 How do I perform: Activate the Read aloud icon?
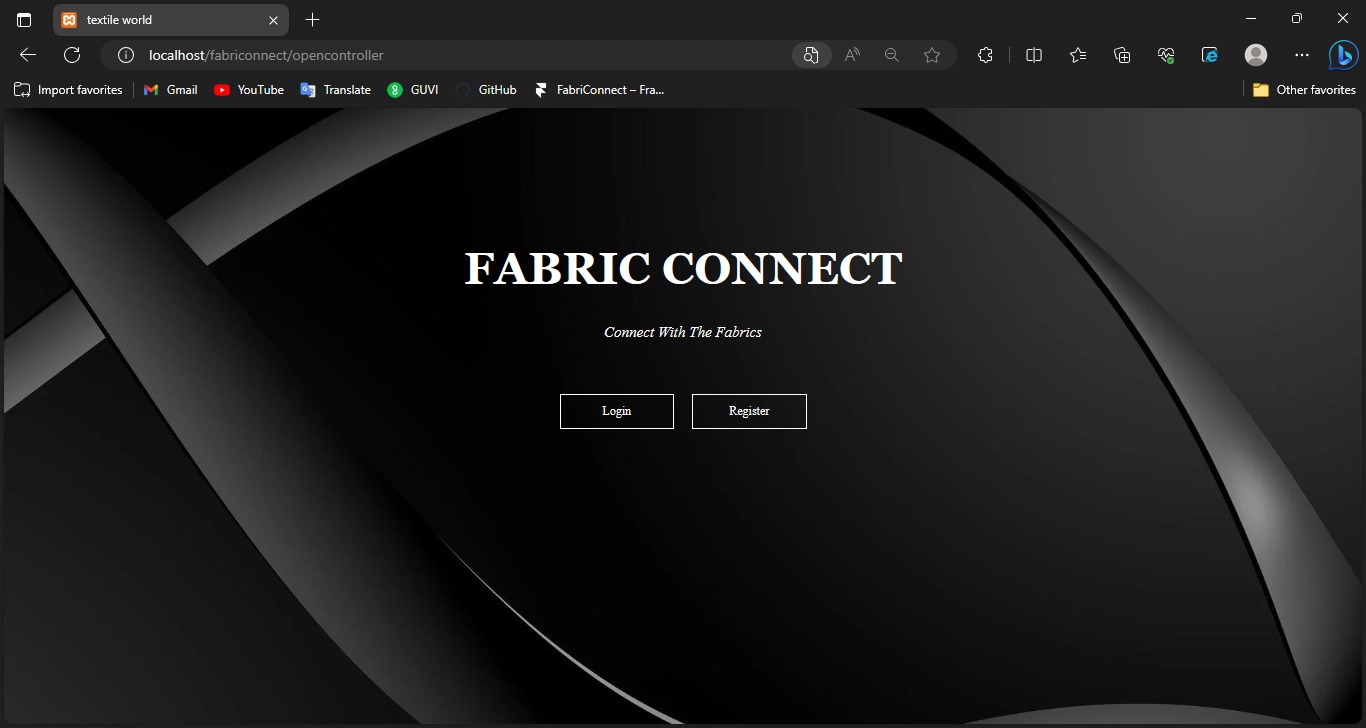tap(852, 55)
